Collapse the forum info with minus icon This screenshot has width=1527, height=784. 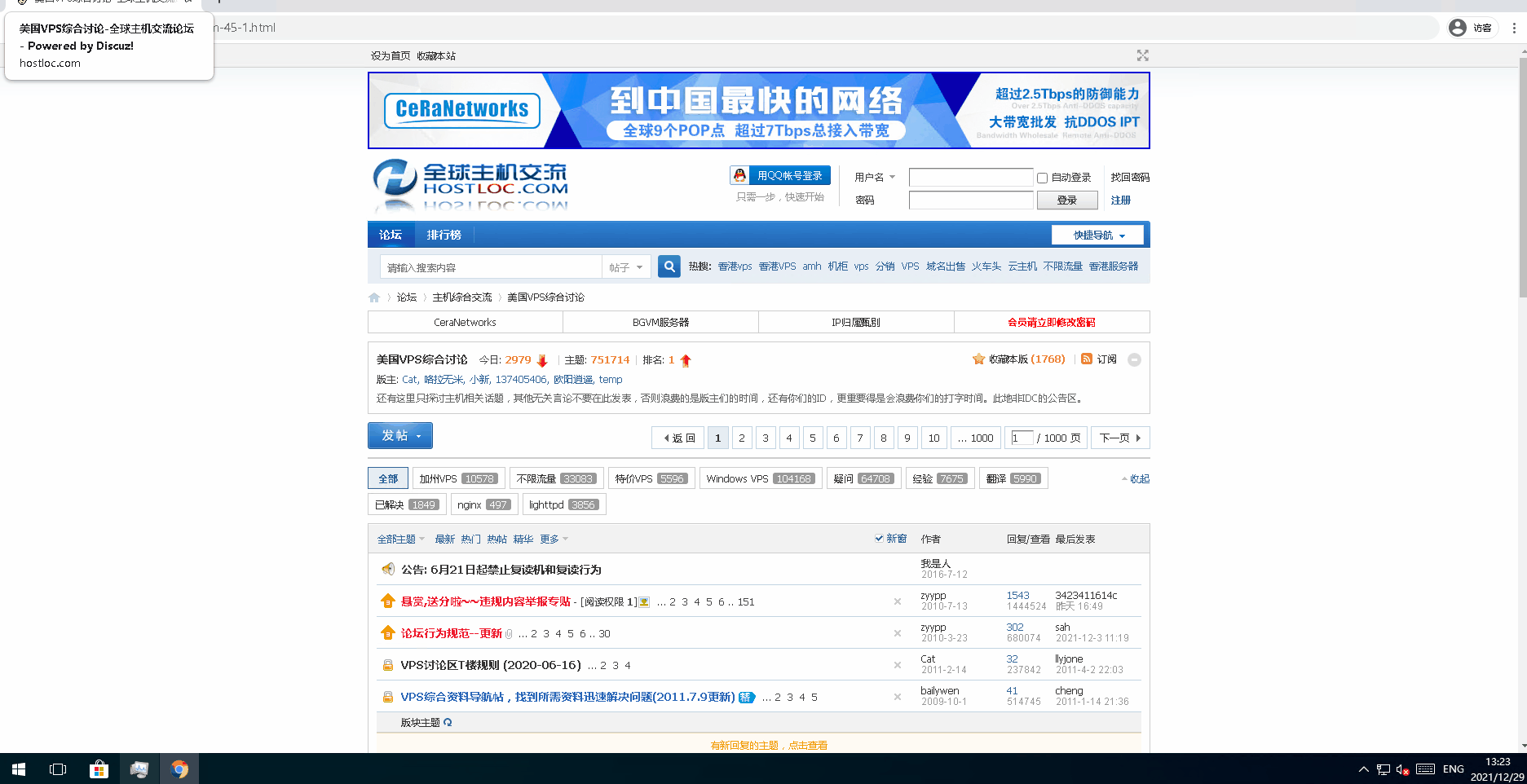point(1134,360)
